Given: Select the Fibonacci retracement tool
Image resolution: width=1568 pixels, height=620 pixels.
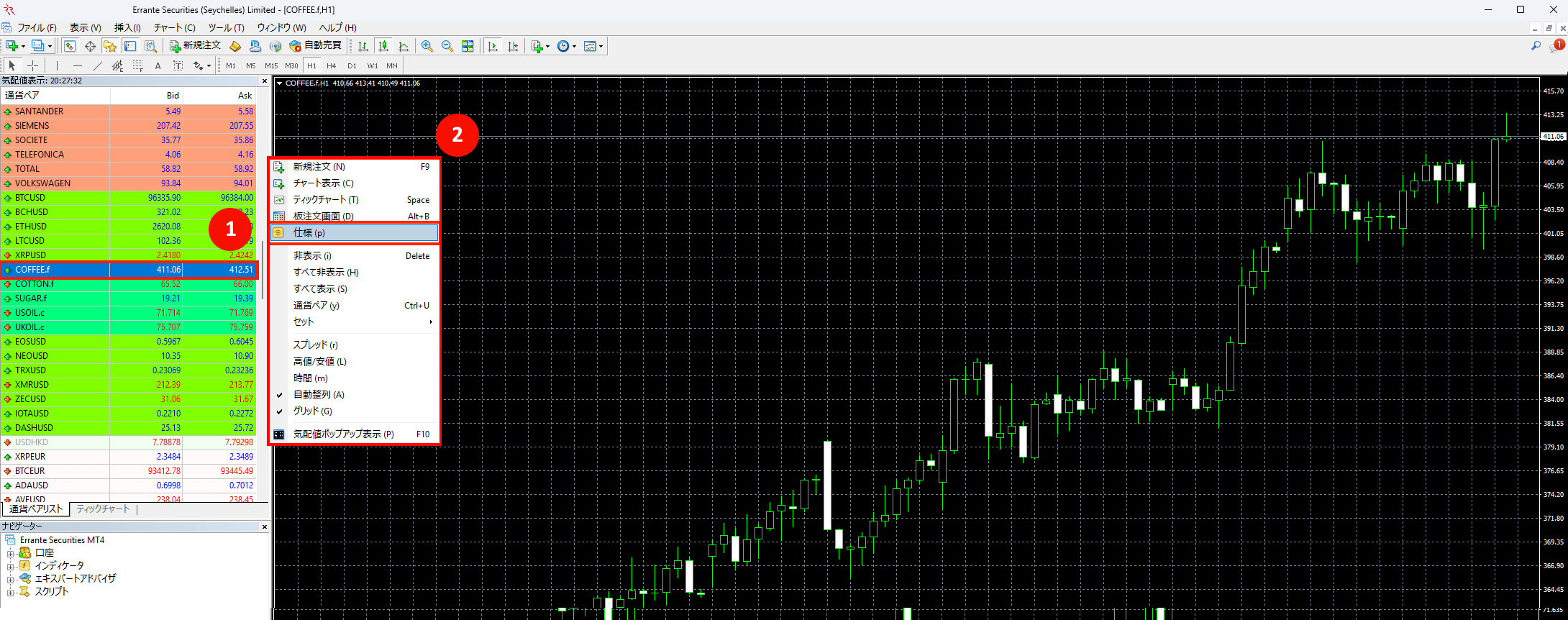Looking at the screenshot, I should [138, 65].
